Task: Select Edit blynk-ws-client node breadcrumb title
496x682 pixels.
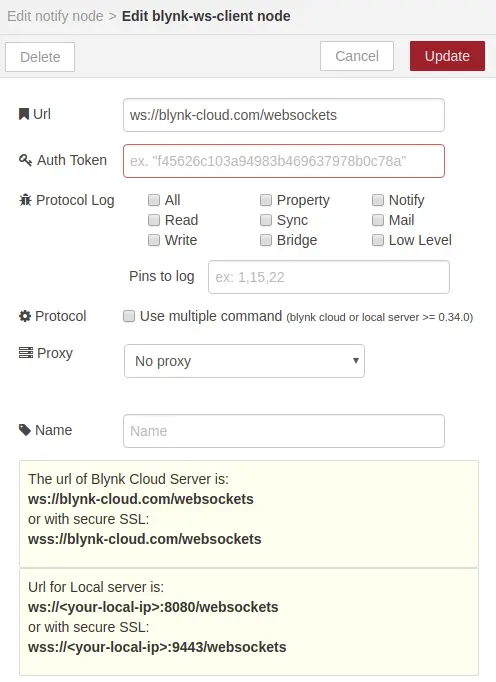Action: pos(206,16)
